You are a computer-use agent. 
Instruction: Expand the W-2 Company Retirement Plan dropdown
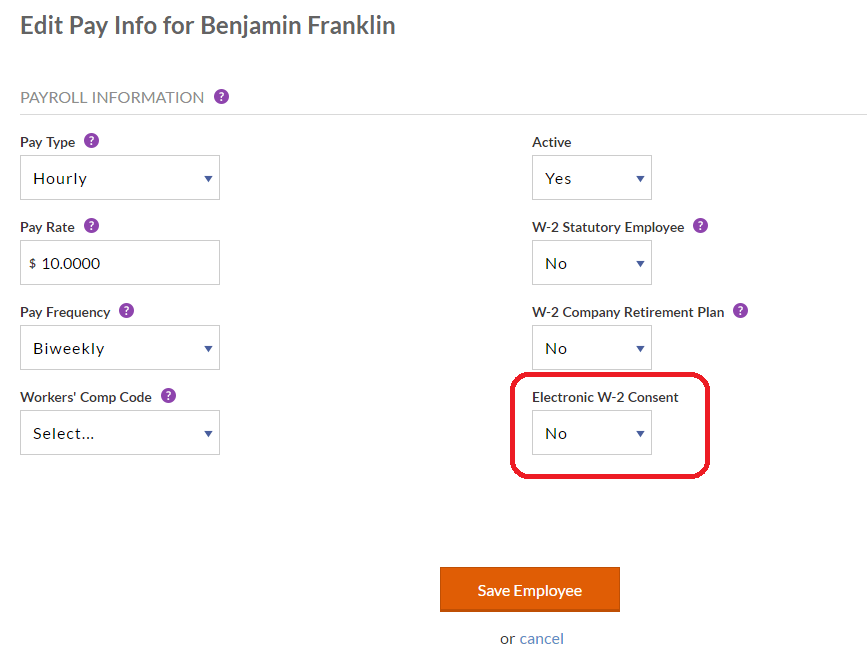click(x=592, y=348)
